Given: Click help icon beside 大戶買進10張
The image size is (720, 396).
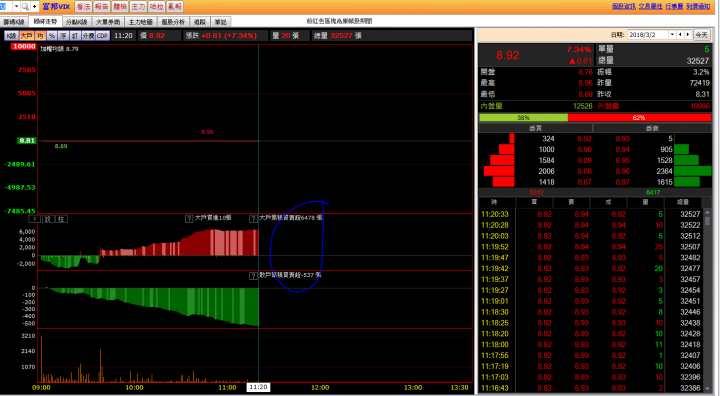Looking at the screenshot, I should click(189, 219).
